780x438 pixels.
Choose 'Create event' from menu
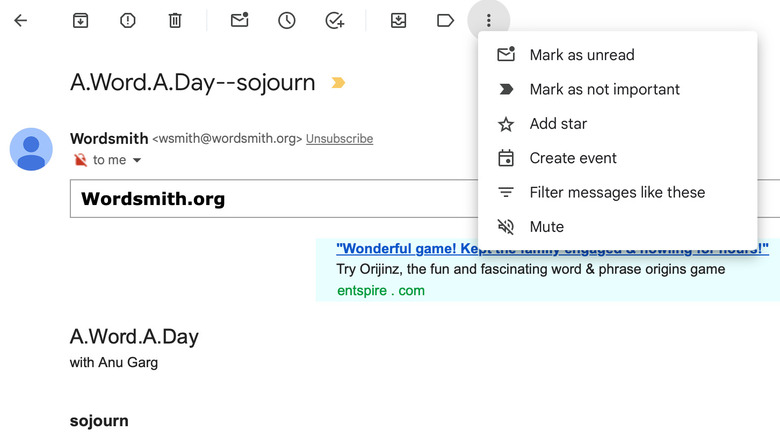[x=573, y=158]
